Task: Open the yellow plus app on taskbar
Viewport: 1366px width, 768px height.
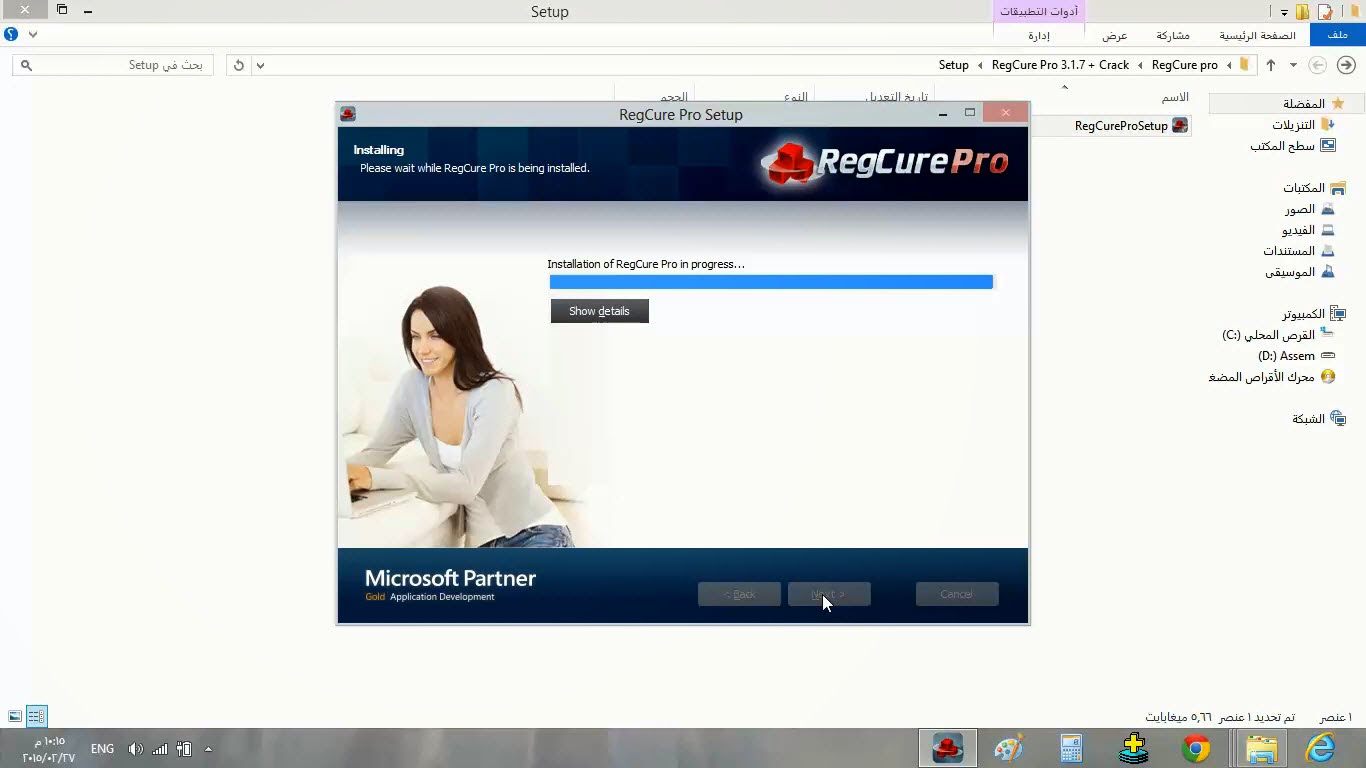Action: point(1134,748)
